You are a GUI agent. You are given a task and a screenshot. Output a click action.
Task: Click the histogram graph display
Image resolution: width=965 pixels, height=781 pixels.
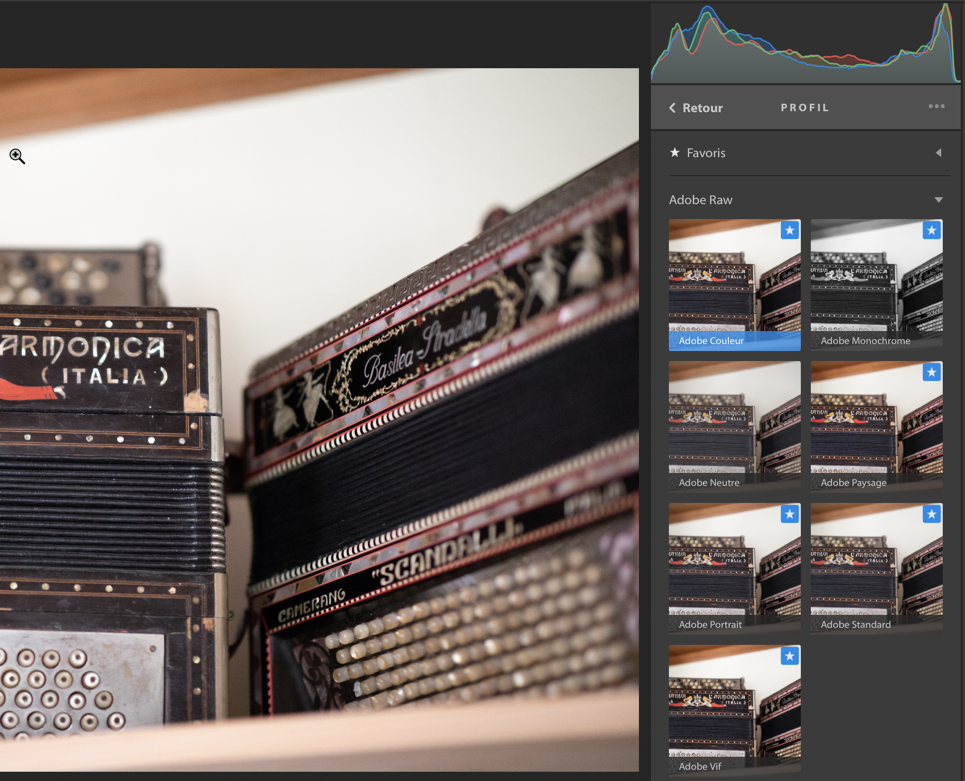(806, 43)
